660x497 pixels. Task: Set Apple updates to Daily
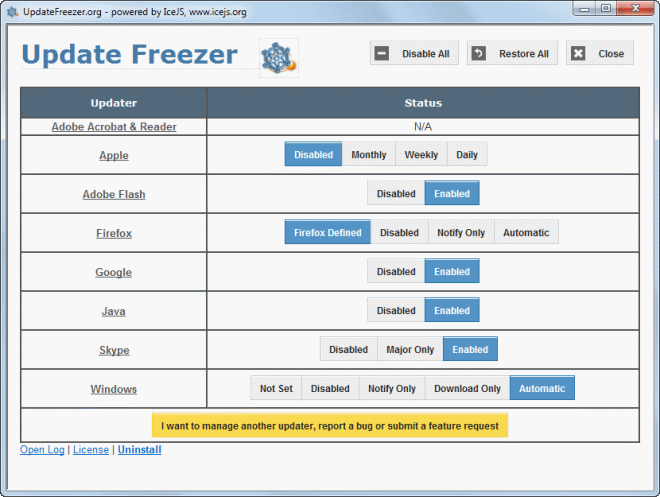point(467,154)
